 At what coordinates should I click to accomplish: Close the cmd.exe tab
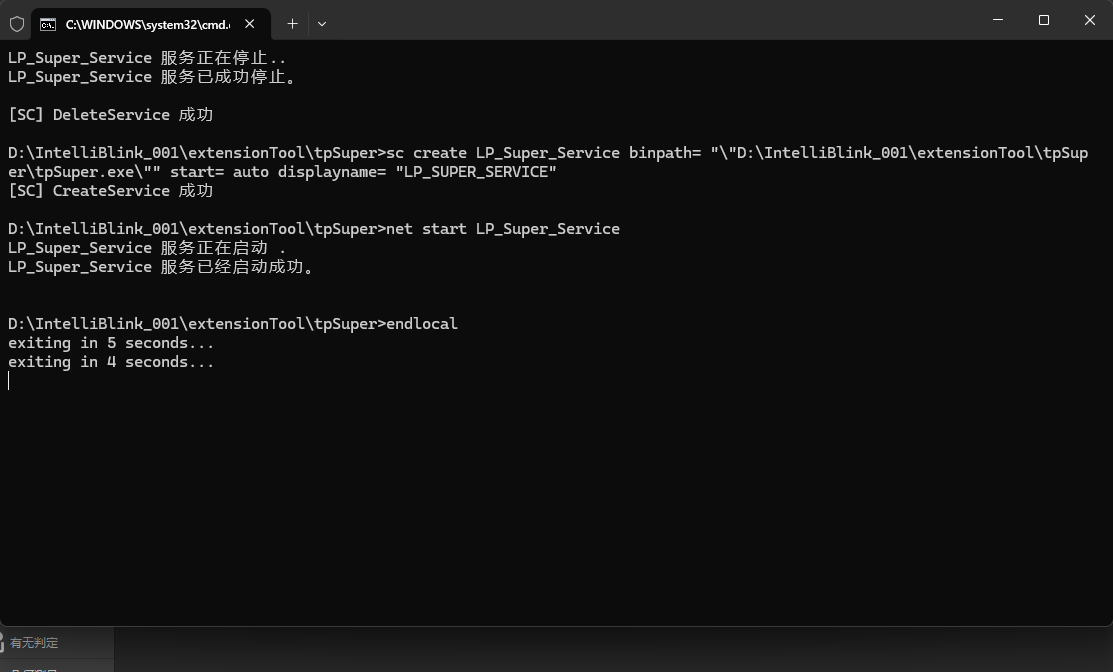tap(250, 24)
